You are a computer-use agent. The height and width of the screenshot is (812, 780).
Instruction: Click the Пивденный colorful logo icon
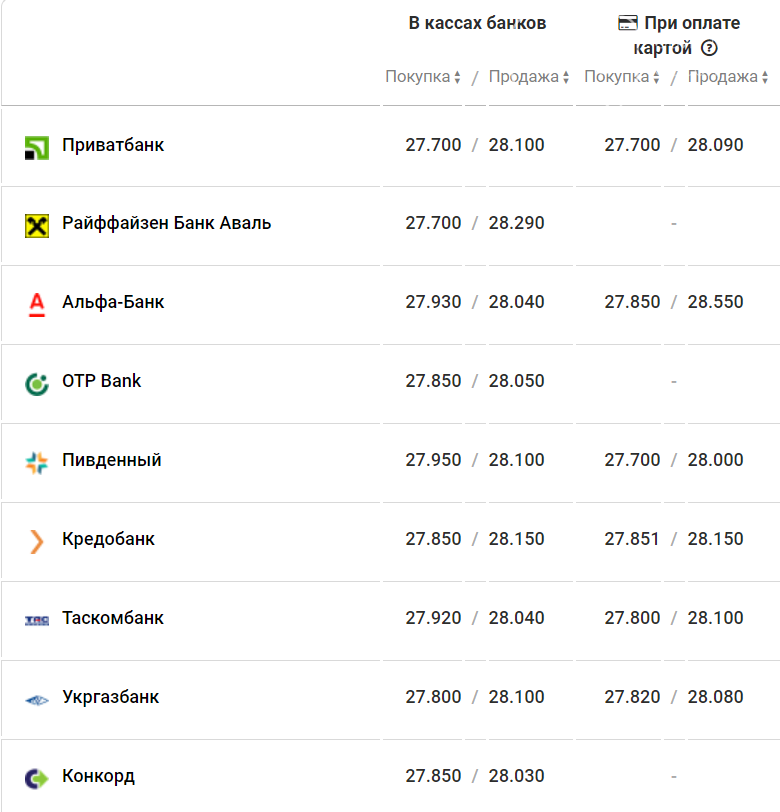pyautogui.click(x=37, y=462)
